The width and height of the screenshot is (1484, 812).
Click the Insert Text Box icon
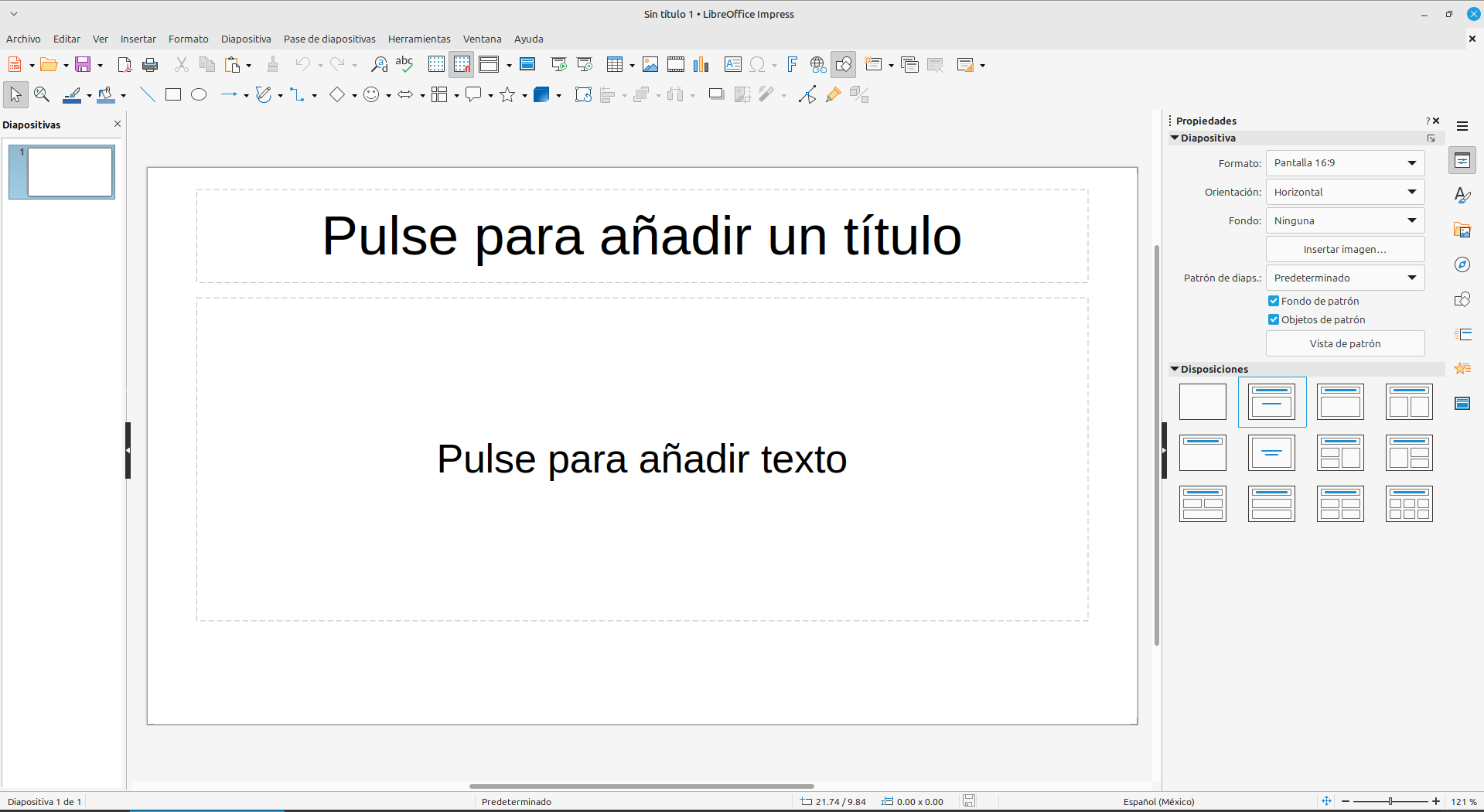click(x=732, y=65)
